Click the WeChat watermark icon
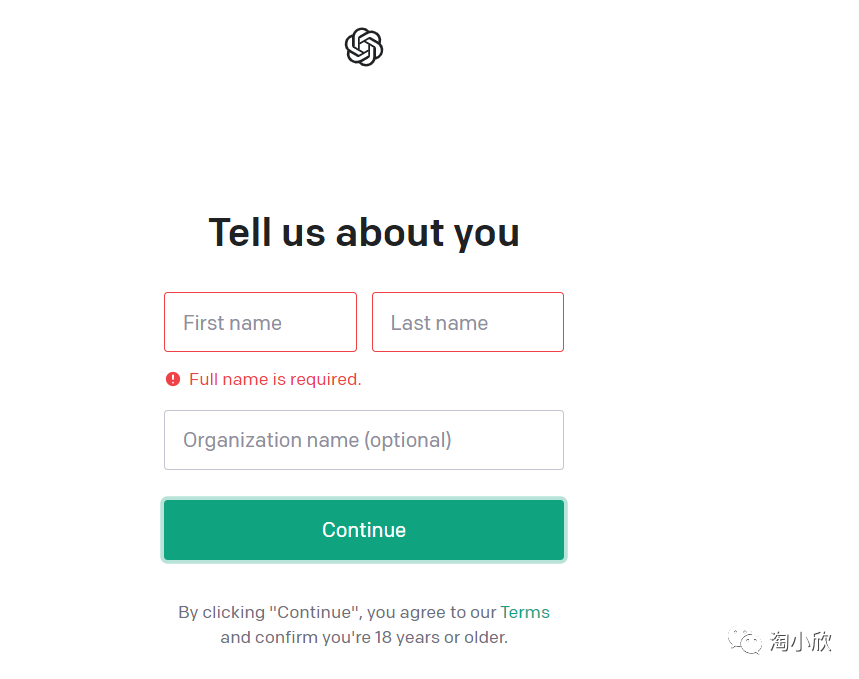This screenshot has height=679, width=859. click(x=745, y=640)
